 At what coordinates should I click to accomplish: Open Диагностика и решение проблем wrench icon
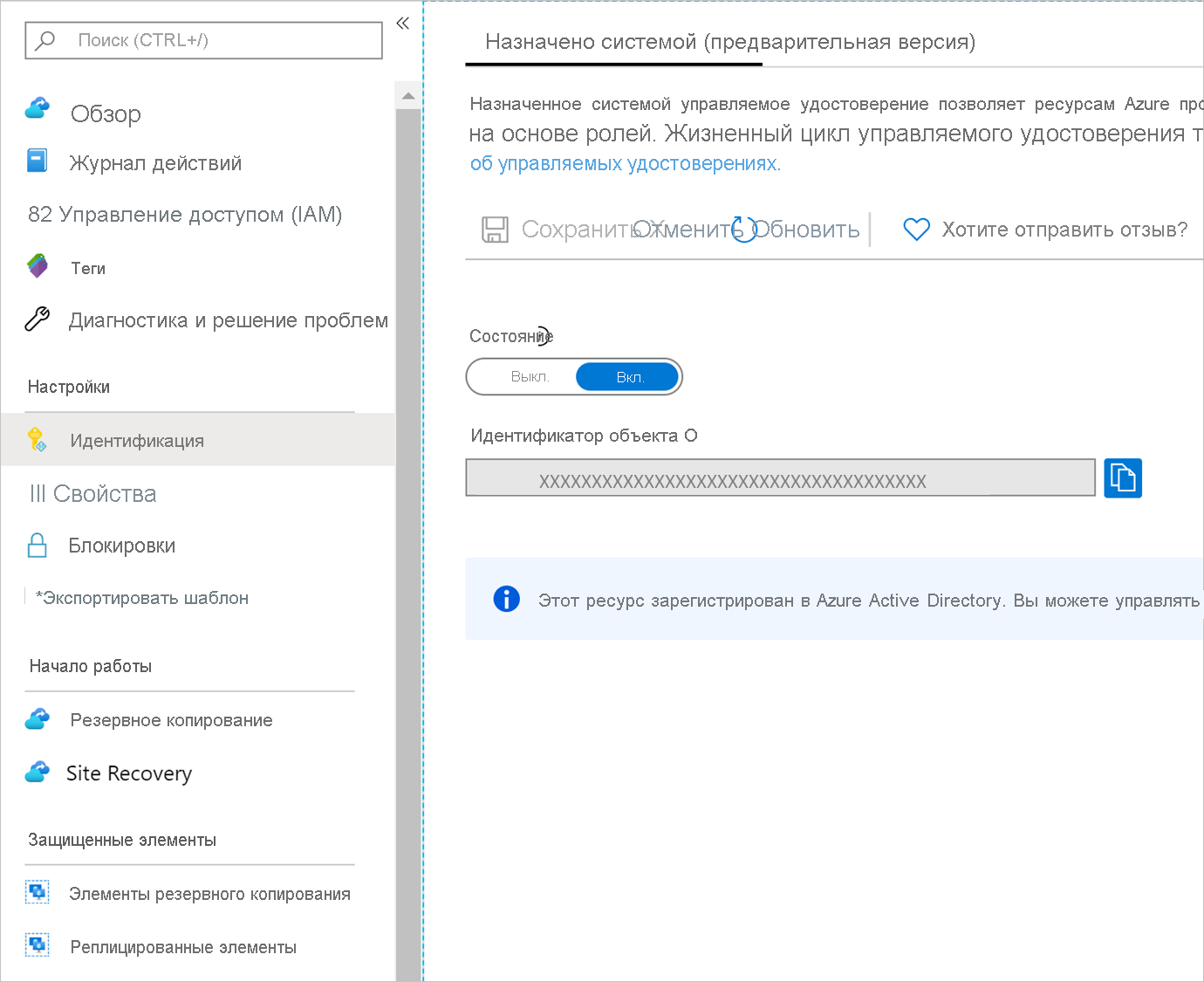(x=37, y=319)
